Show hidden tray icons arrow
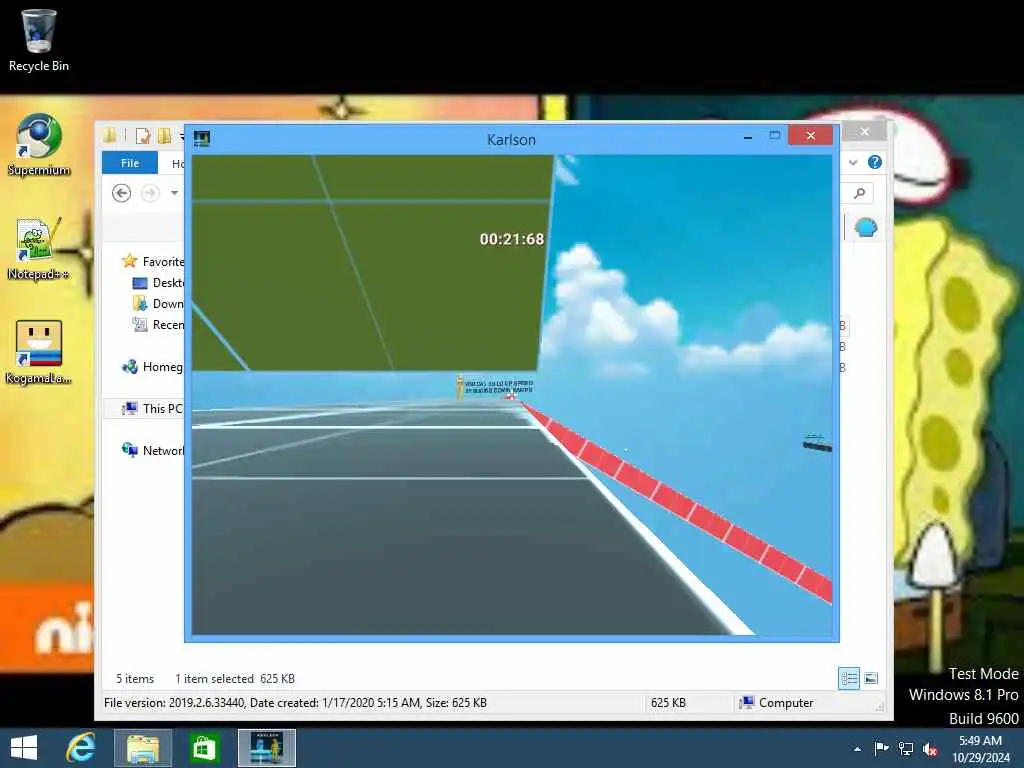 click(x=857, y=749)
